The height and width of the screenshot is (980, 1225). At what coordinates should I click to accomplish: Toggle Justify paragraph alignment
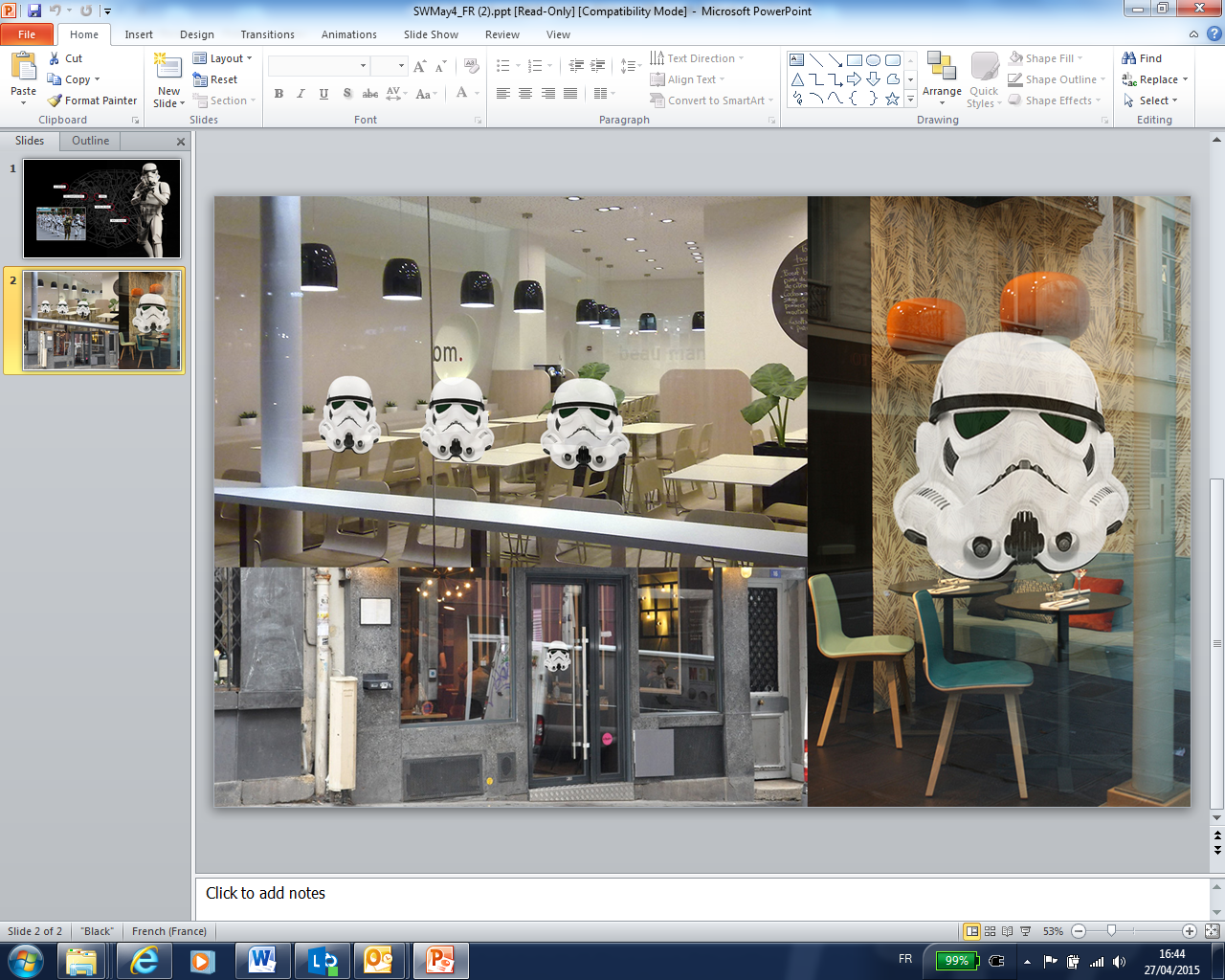click(x=570, y=93)
